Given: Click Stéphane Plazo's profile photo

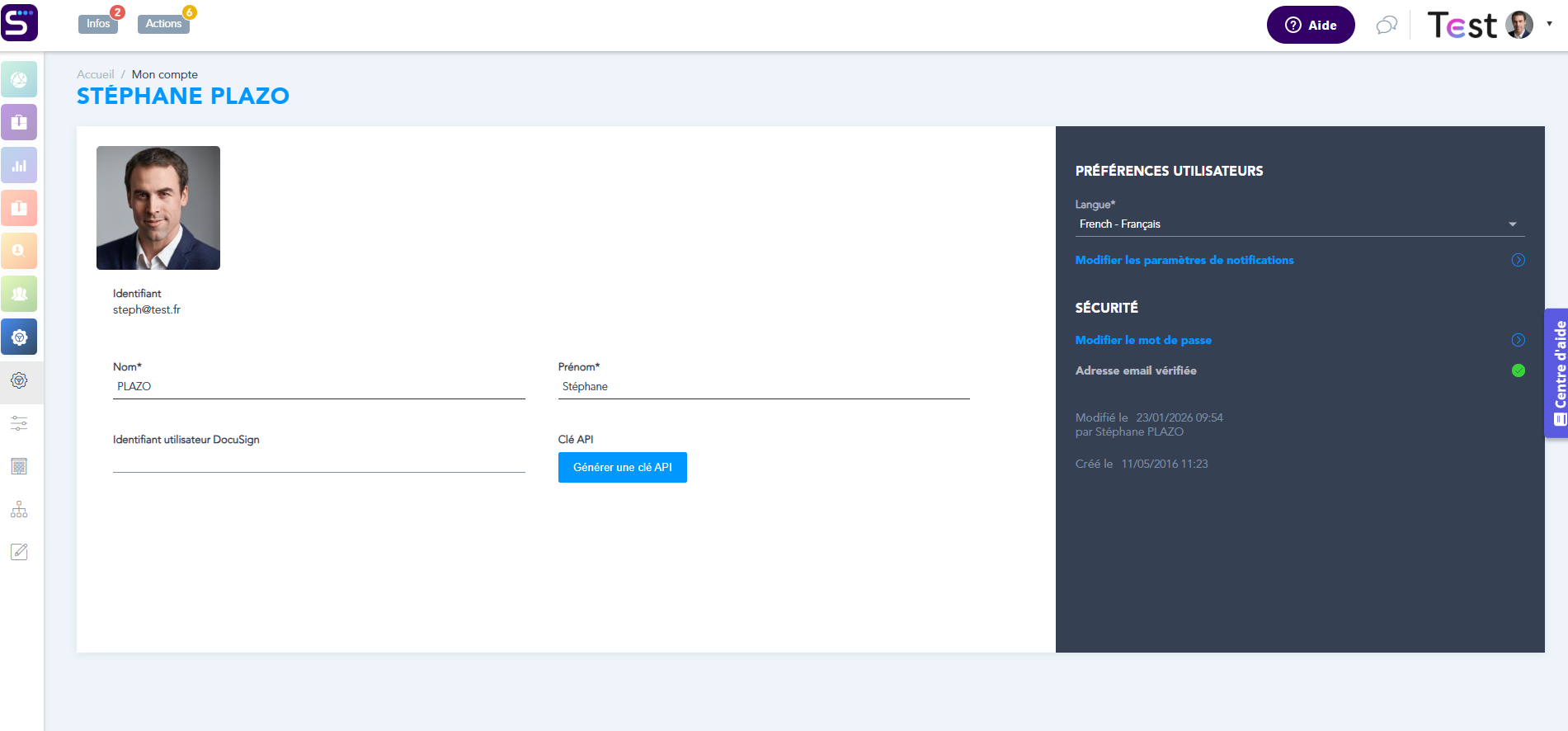Looking at the screenshot, I should [158, 208].
